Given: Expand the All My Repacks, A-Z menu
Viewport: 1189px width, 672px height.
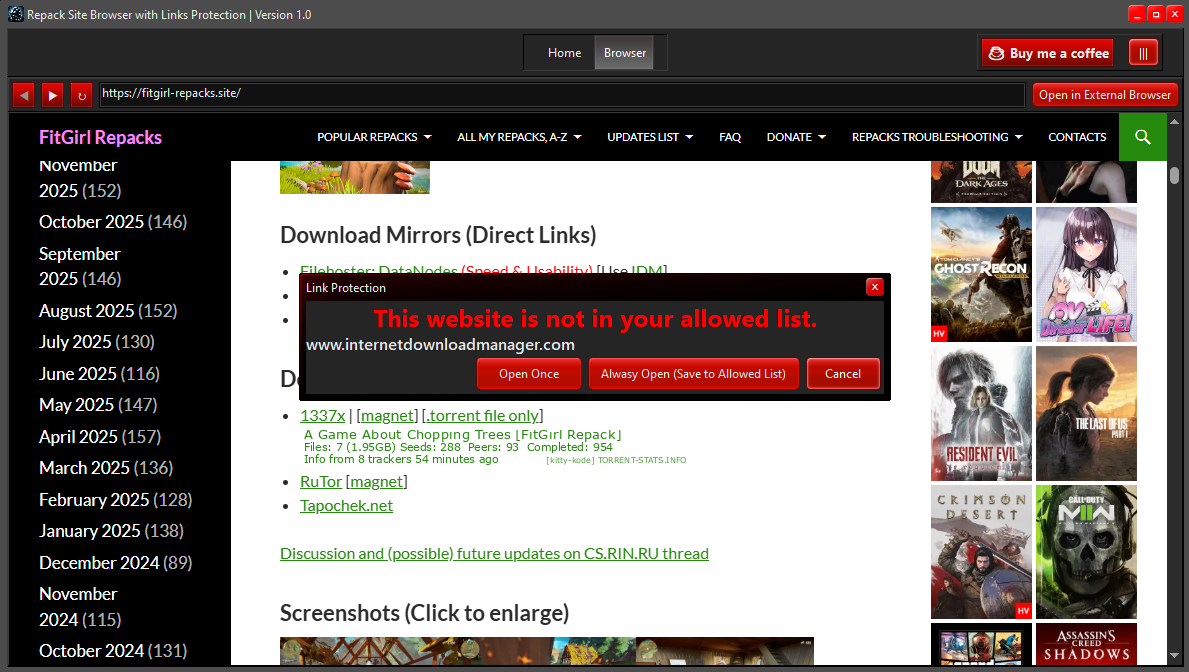Looking at the screenshot, I should (519, 137).
